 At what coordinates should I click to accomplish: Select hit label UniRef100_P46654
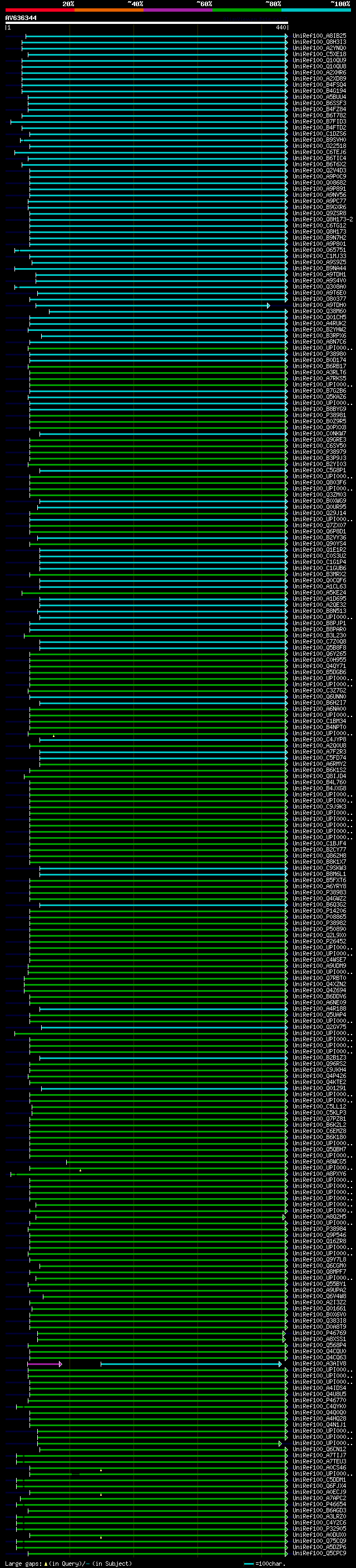click(319, 1504)
